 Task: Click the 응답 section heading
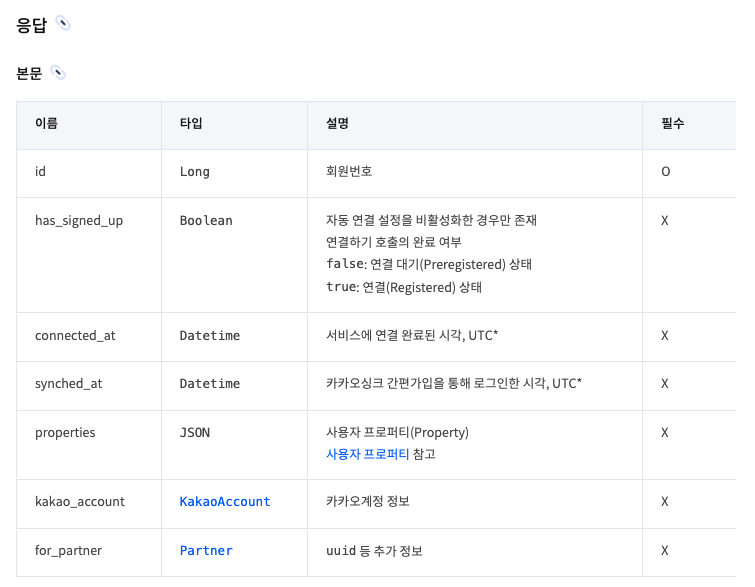(x=31, y=25)
